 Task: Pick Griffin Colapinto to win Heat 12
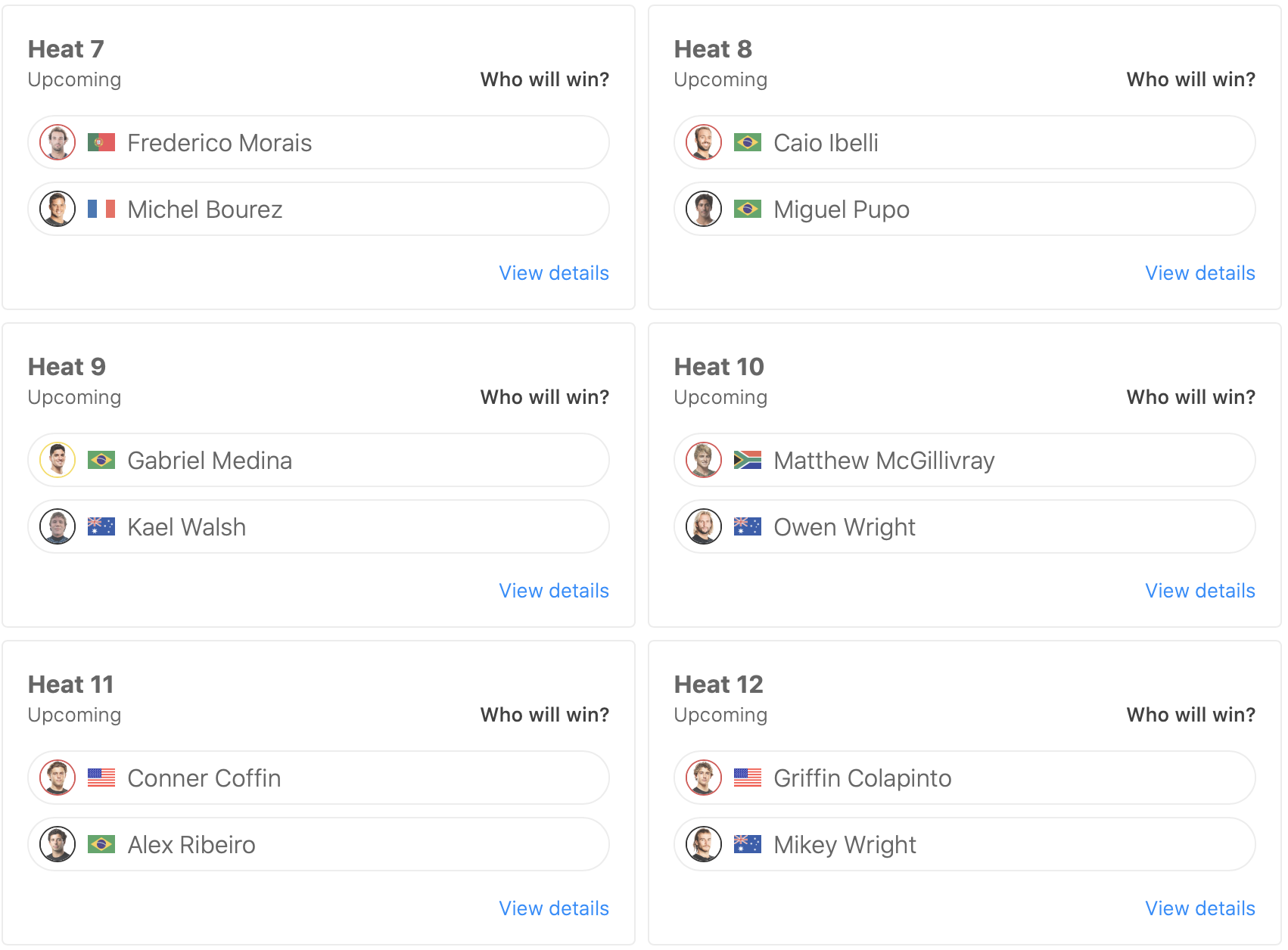(x=964, y=778)
